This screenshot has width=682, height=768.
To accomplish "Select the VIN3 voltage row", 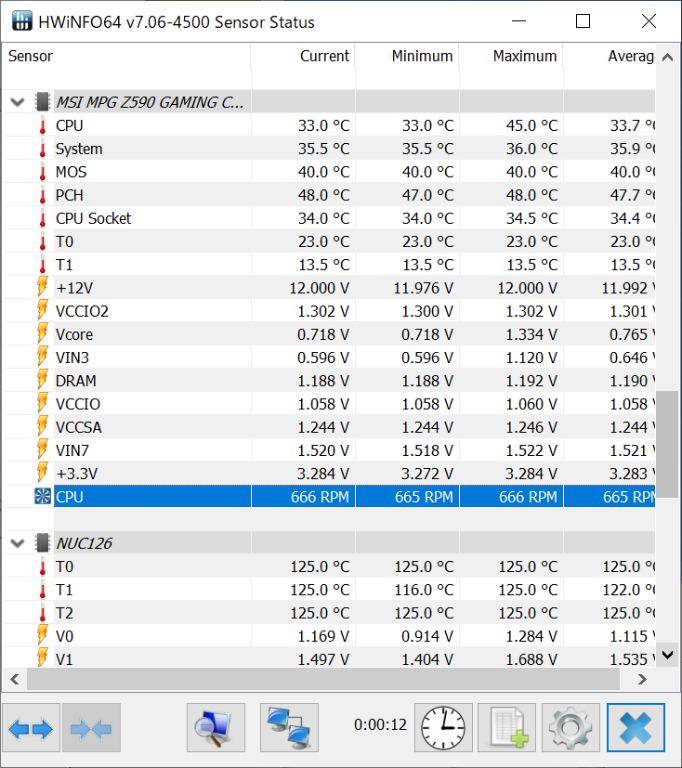I will click(x=329, y=358).
